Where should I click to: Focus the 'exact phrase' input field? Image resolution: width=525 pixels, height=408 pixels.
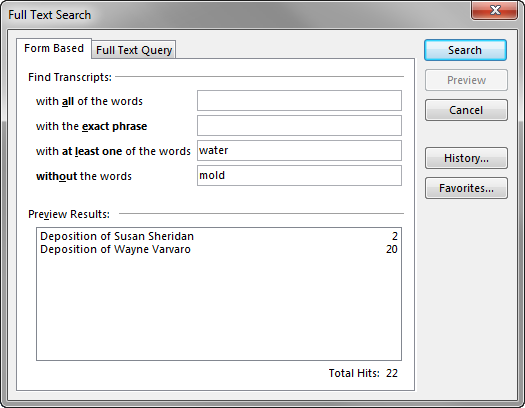click(299, 126)
